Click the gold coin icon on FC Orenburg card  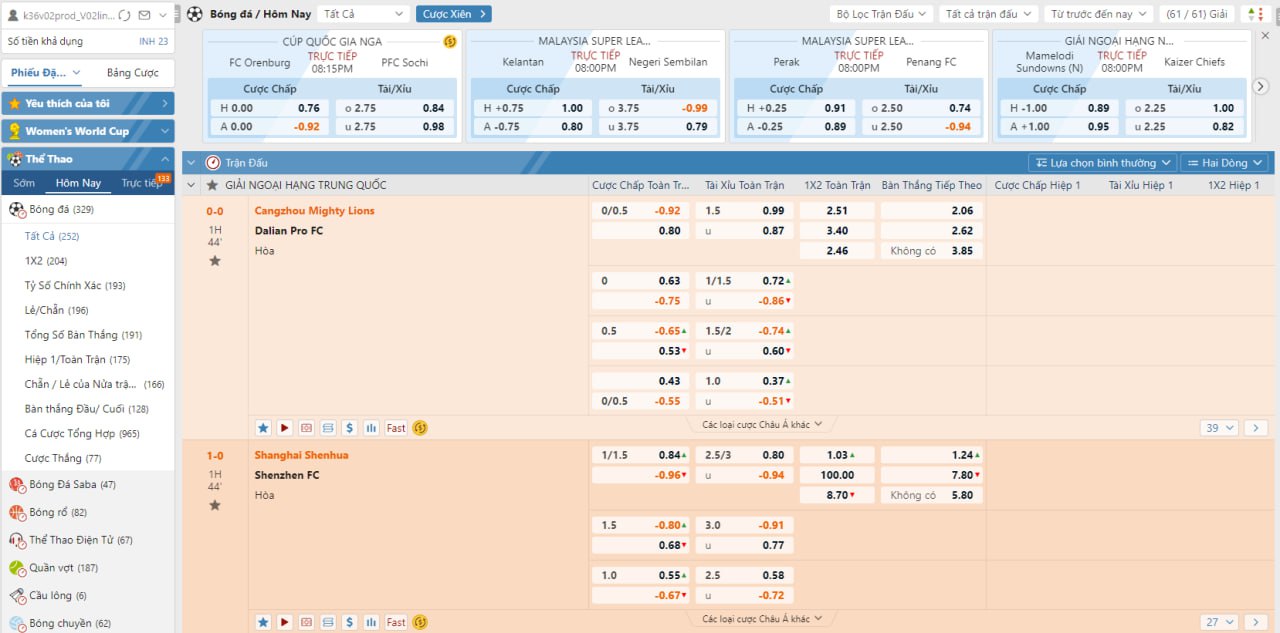click(450, 42)
